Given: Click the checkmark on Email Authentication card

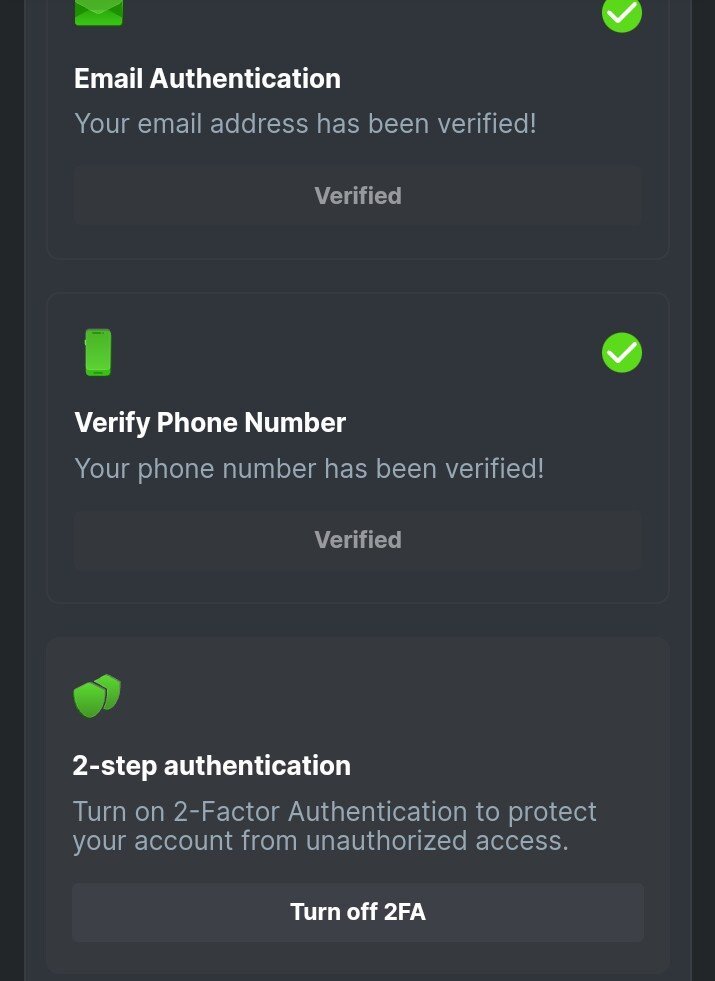Looking at the screenshot, I should tap(621, 13).
